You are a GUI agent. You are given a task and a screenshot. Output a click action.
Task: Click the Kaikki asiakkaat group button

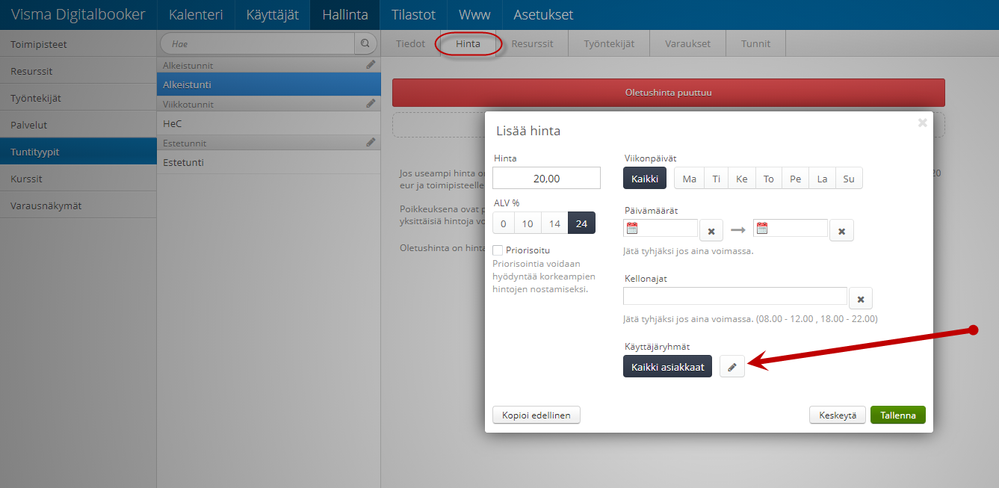tap(667, 366)
